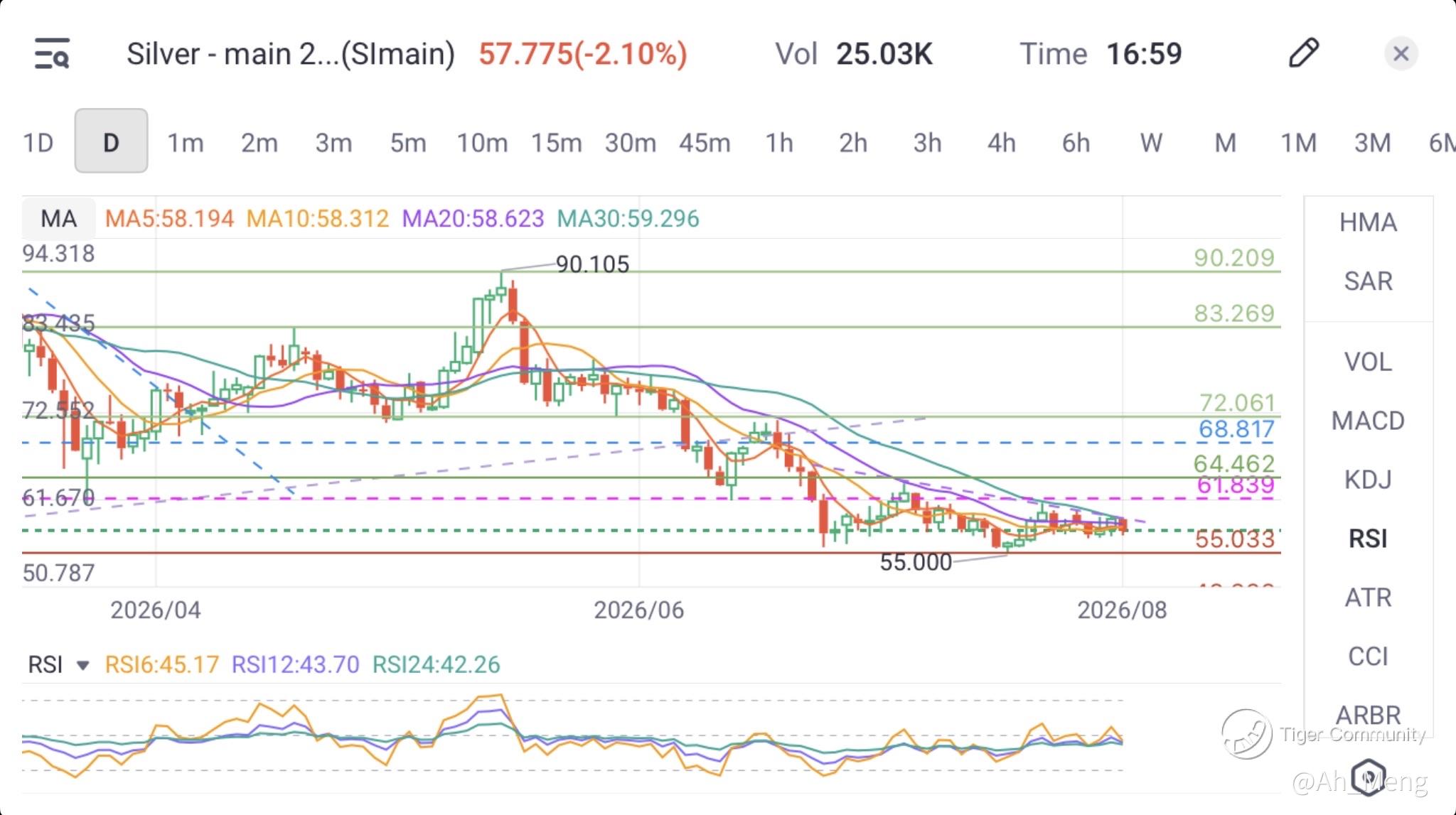Tap the Vol 25.03K readout
Viewport: 1456px width, 815px height.
pos(853,54)
